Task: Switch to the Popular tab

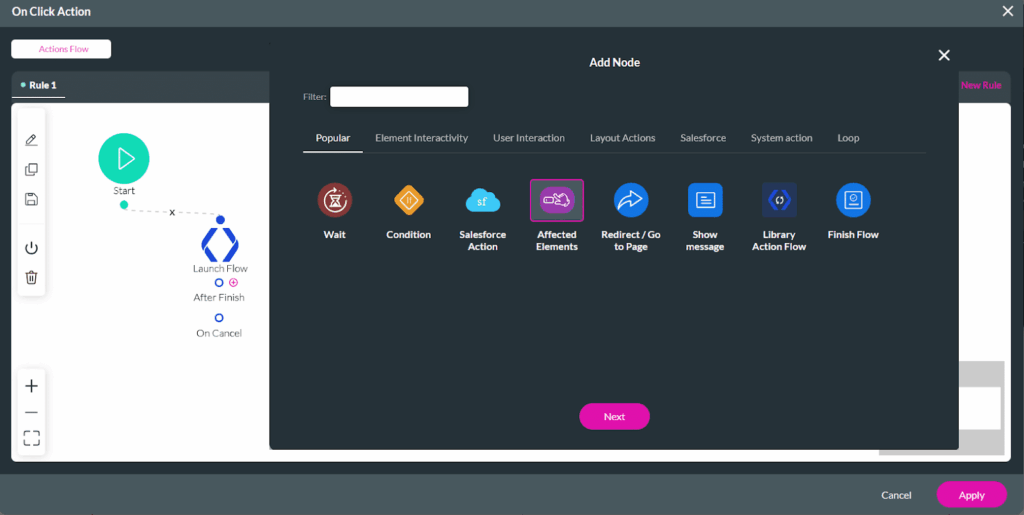Action: click(x=333, y=138)
